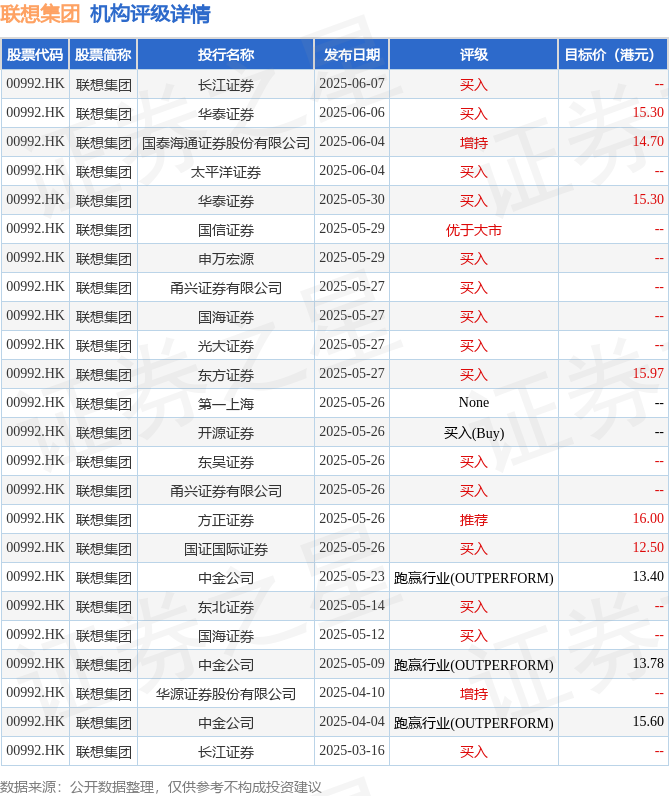Click 增持 rating in 华源证券 row

474,693
